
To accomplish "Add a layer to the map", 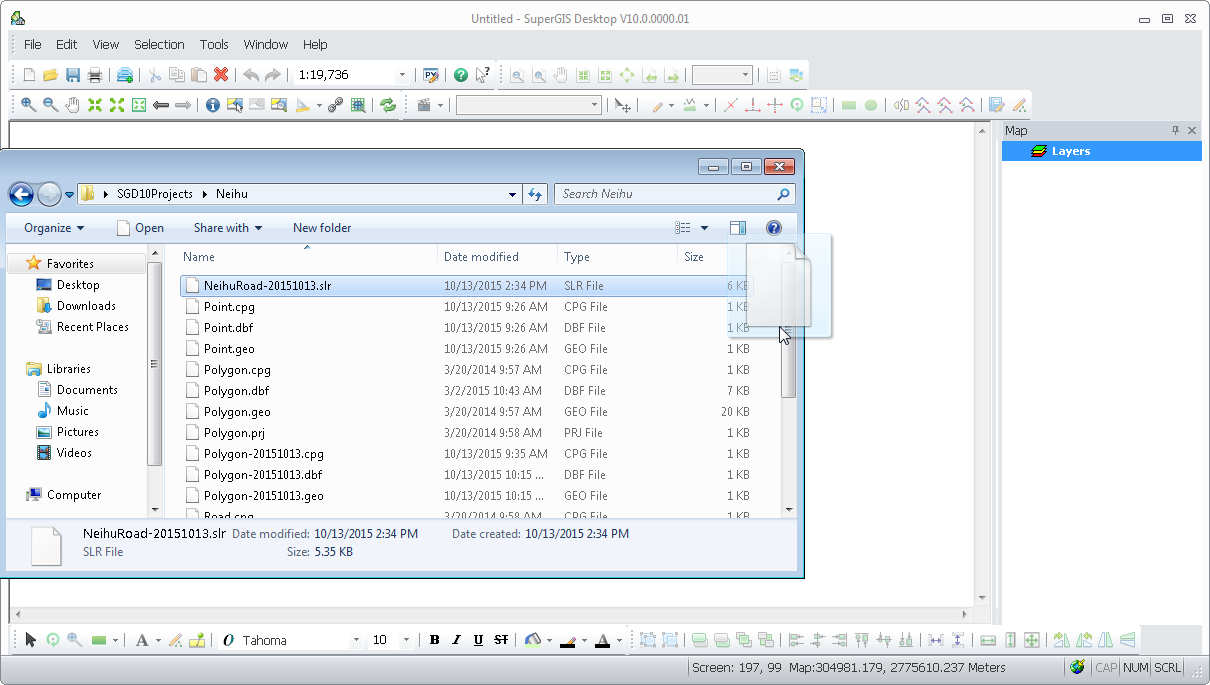I will click(x=125, y=75).
